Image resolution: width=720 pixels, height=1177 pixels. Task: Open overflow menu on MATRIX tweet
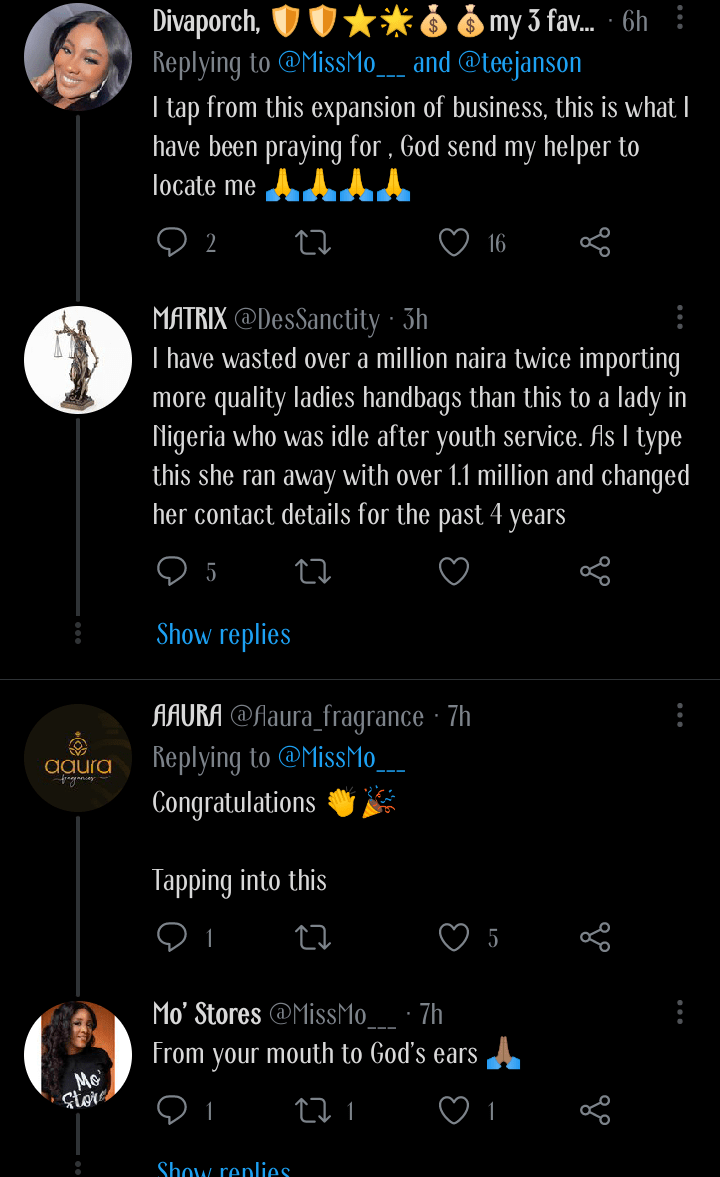pos(680,318)
